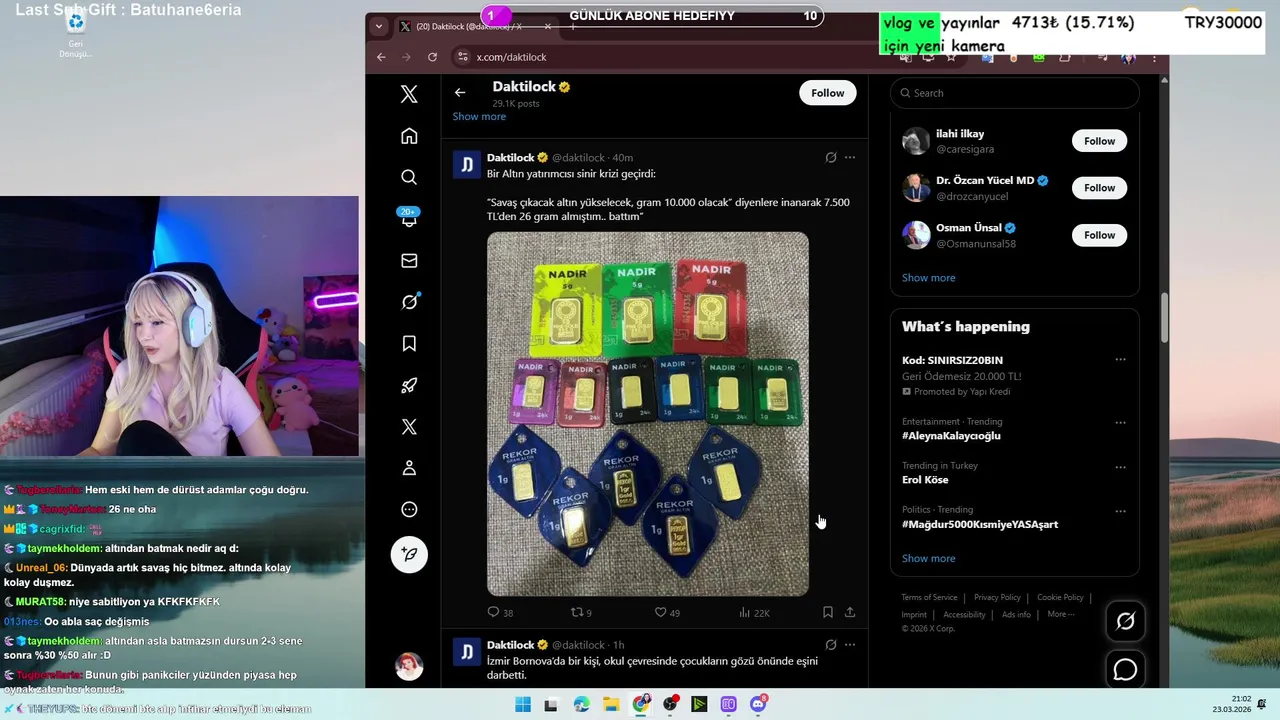Open OBS Studio from taskbar

click(670, 704)
